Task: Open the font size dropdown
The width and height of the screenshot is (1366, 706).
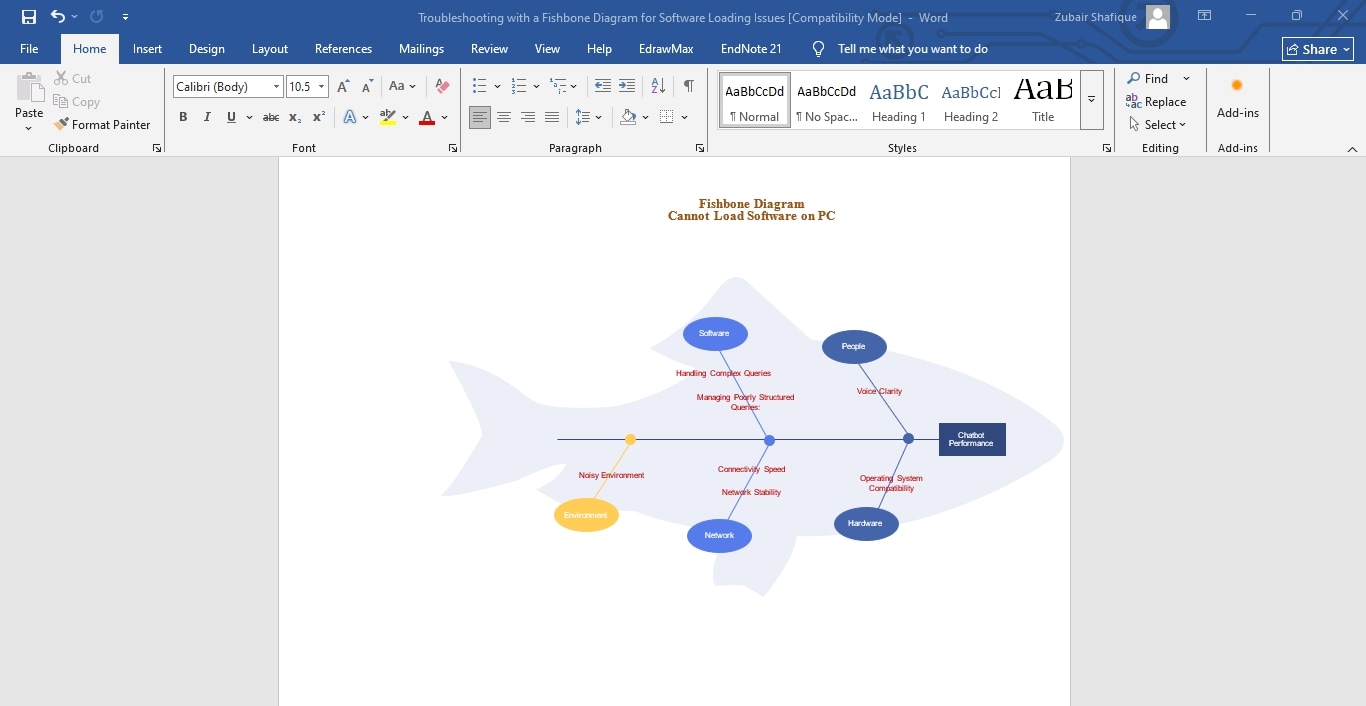Action: (x=323, y=86)
